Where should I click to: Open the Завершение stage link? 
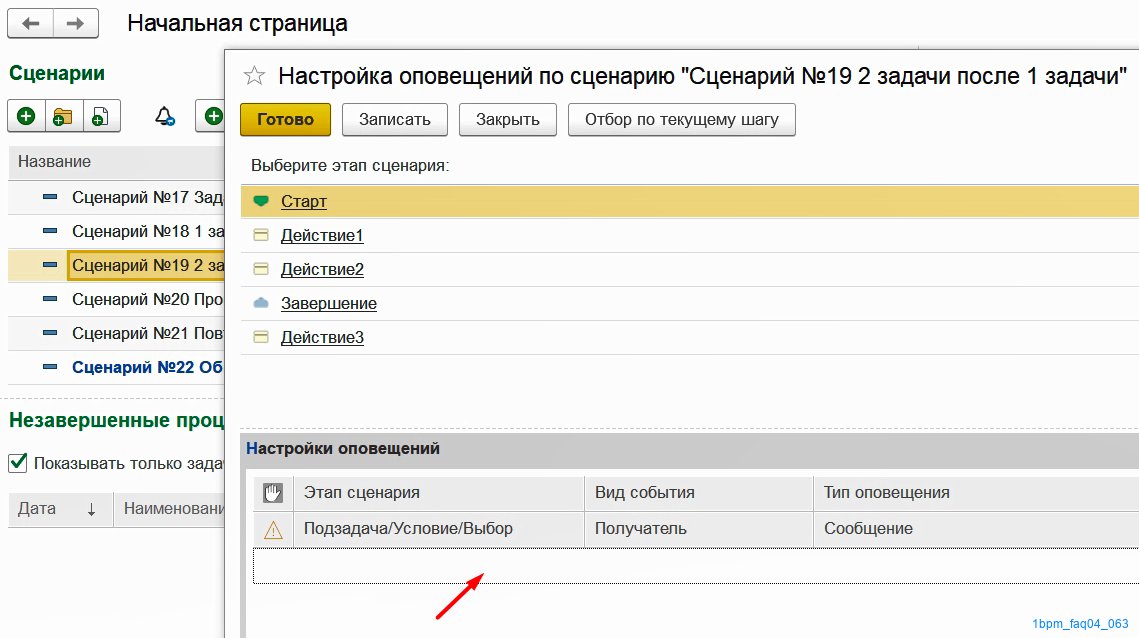click(329, 303)
